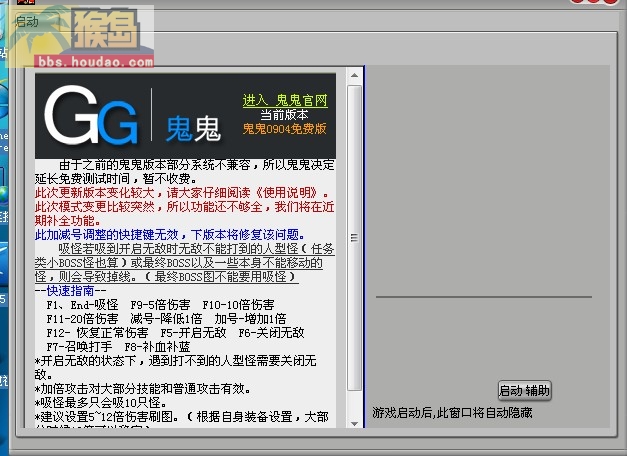The height and width of the screenshot is (456, 627).
Task: Click the scrollbar up arrow
Action: pyautogui.click(x=354, y=75)
